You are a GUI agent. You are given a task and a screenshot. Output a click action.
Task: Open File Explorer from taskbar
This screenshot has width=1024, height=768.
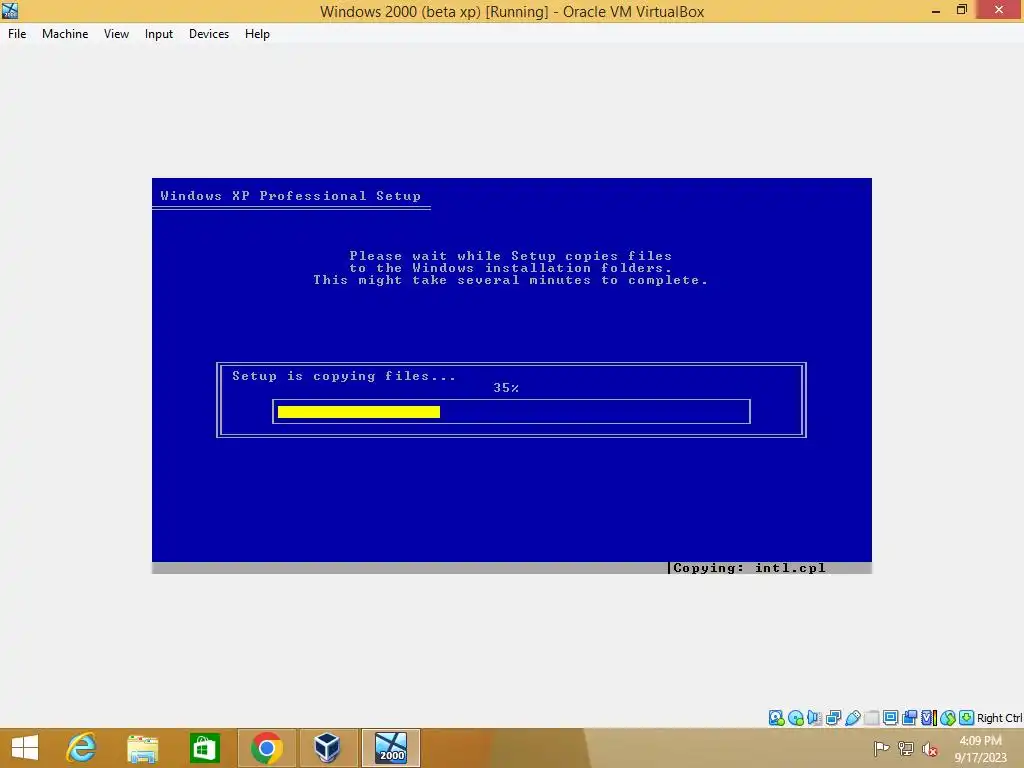coord(142,748)
